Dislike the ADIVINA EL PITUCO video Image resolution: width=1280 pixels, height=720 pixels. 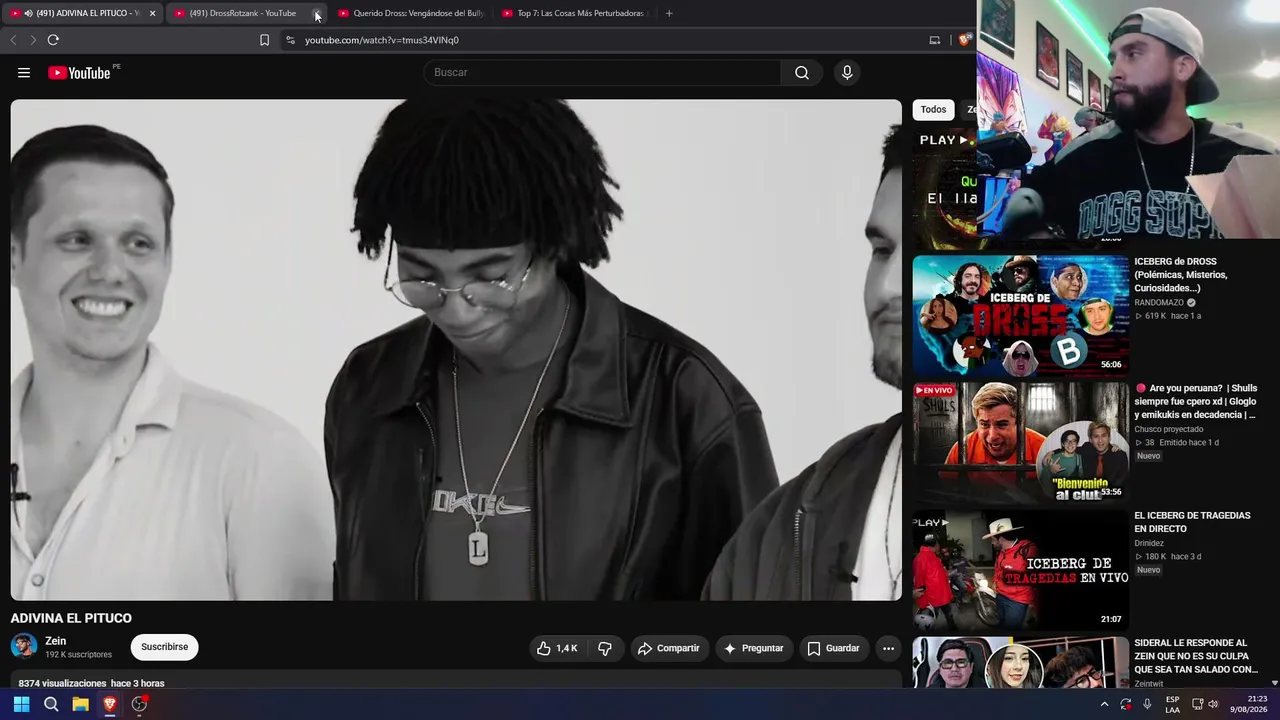coord(605,648)
